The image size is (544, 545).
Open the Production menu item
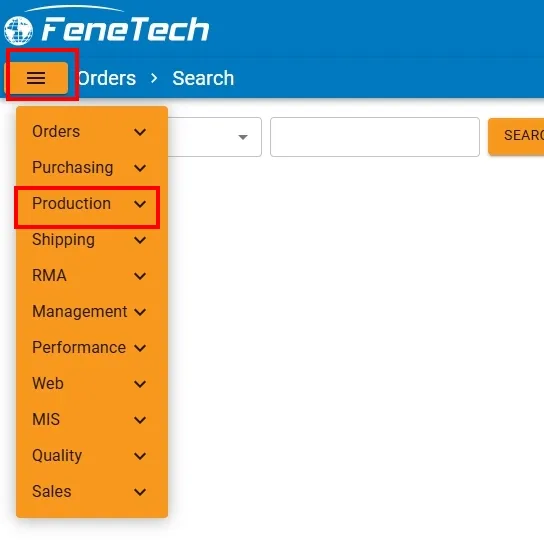pyautogui.click(x=89, y=204)
